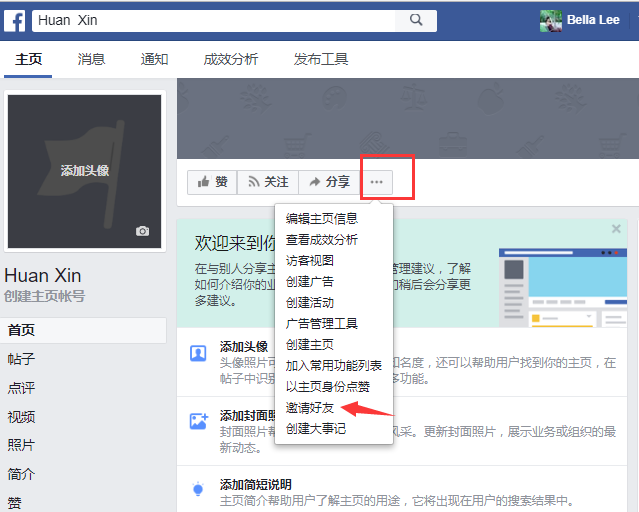Open 点评 in the left sidebar

click(21, 388)
